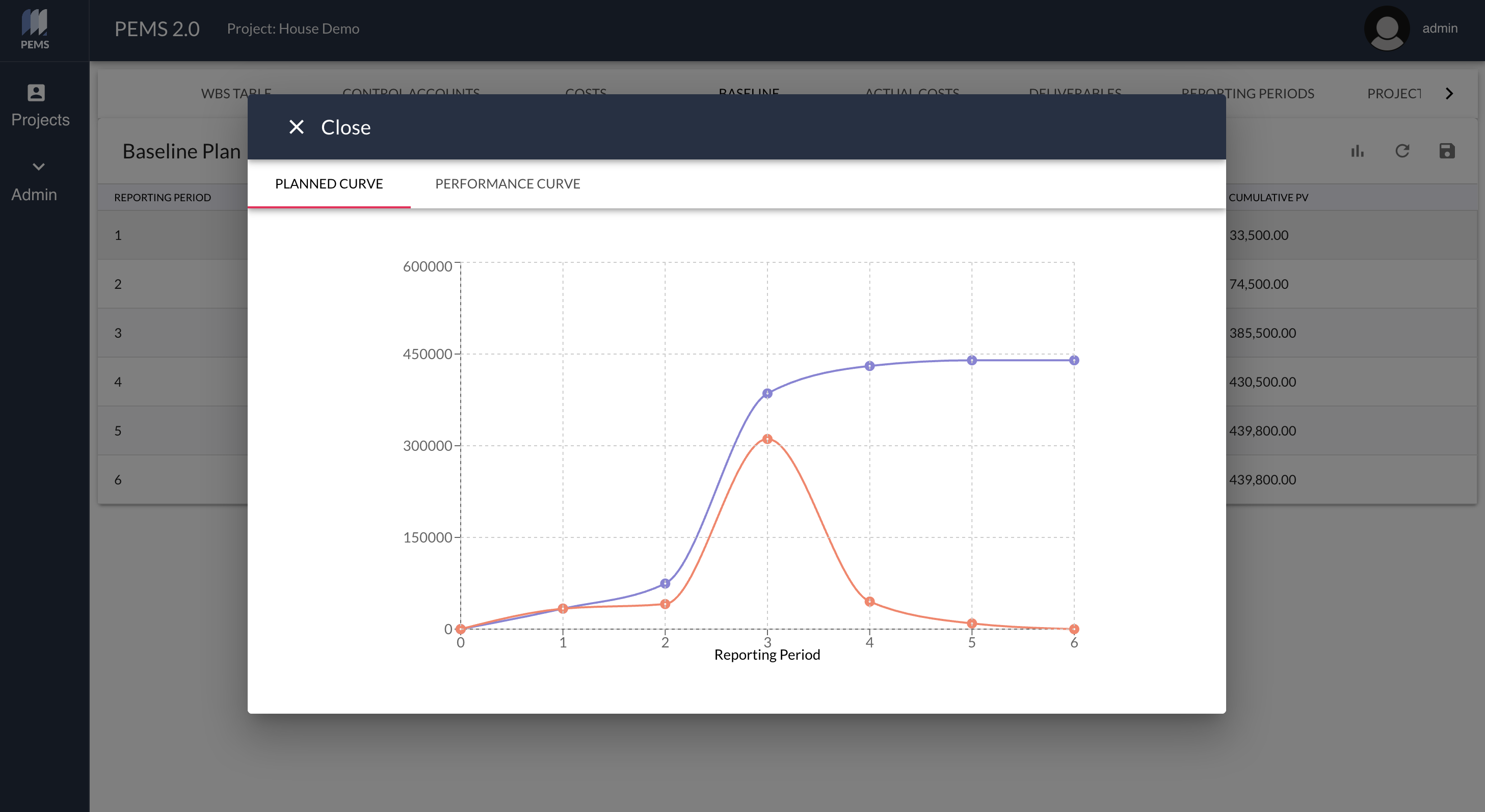This screenshot has height=812, width=1485.
Task: Advance tabs with the right chevron arrow
Action: pyautogui.click(x=1449, y=93)
